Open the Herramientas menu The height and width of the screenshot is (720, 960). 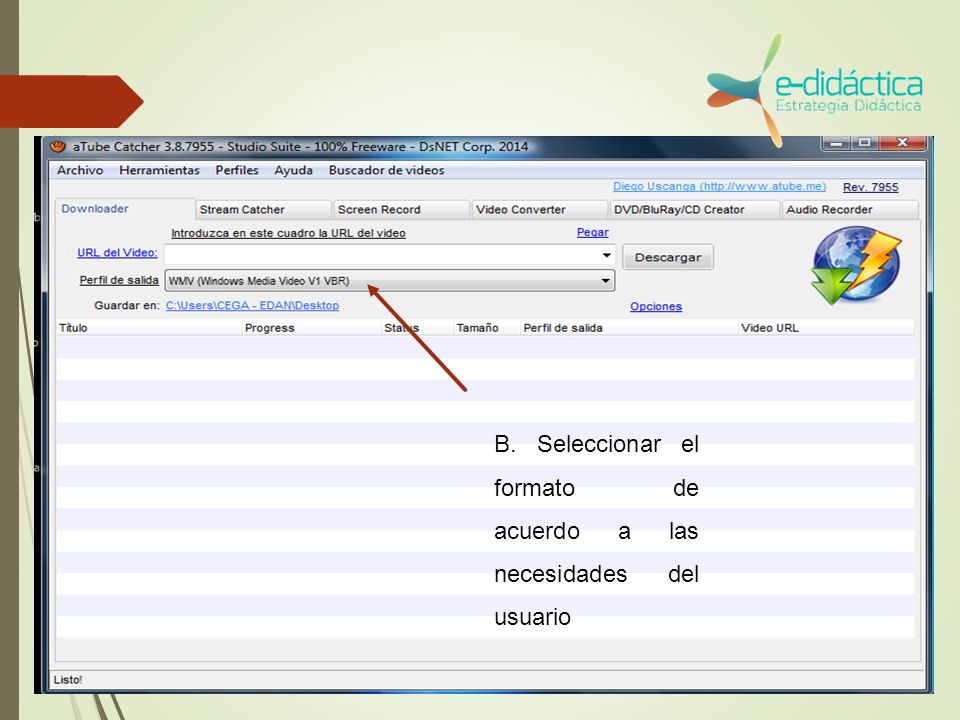(x=159, y=170)
